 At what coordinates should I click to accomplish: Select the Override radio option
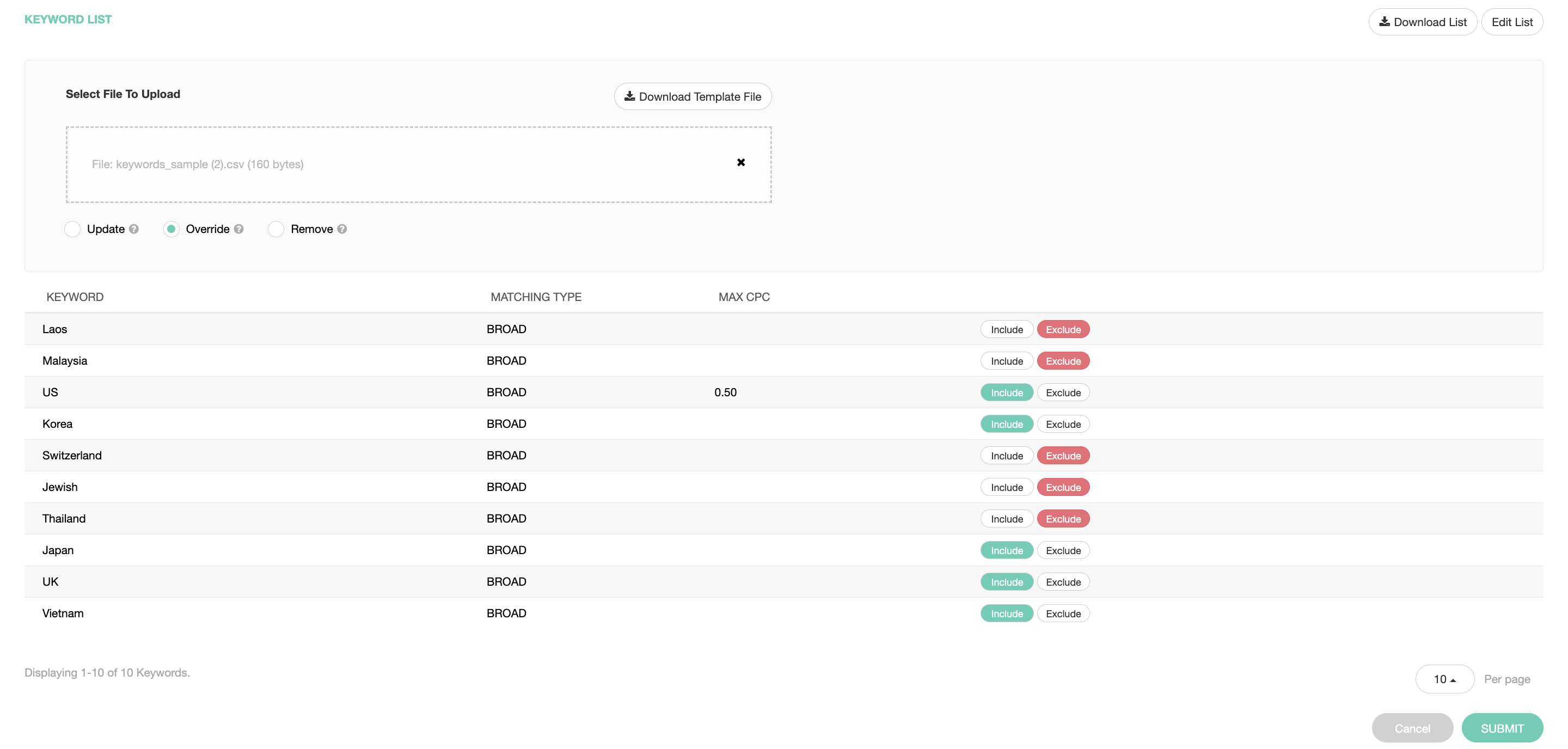(x=171, y=229)
